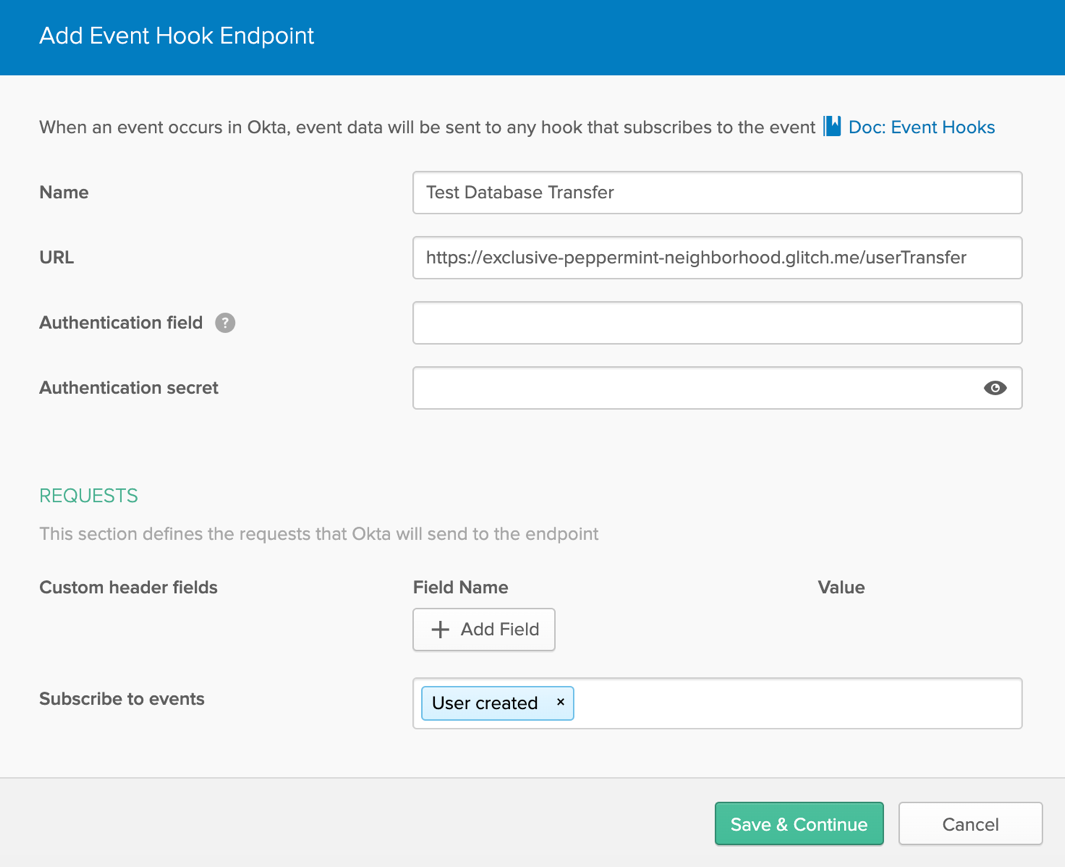Open the Doc: Event Hooks link
The image size is (1065, 867).
point(920,127)
